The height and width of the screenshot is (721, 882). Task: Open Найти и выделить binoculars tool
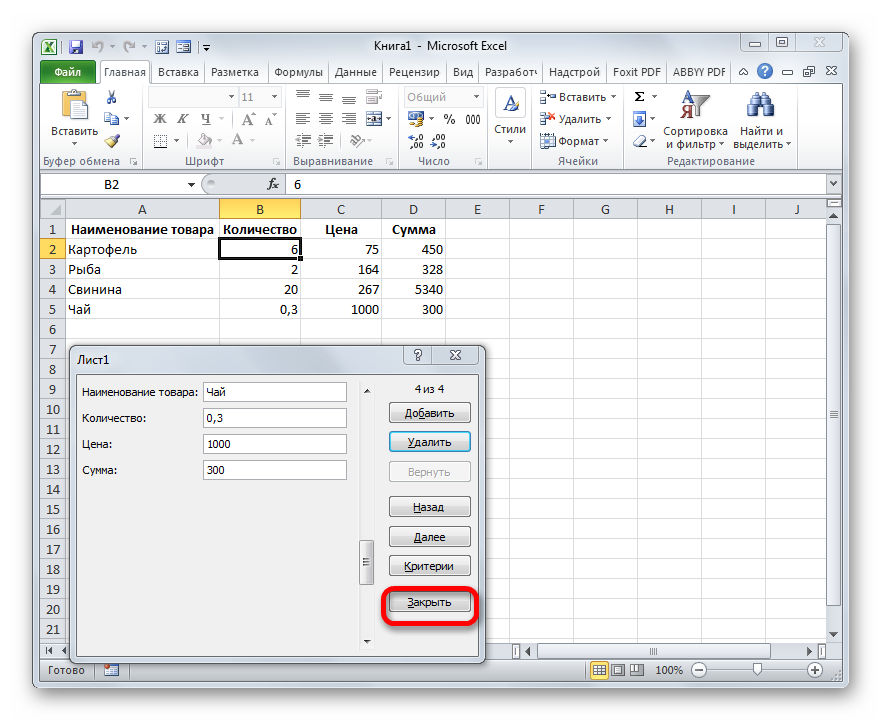tap(761, 120)
